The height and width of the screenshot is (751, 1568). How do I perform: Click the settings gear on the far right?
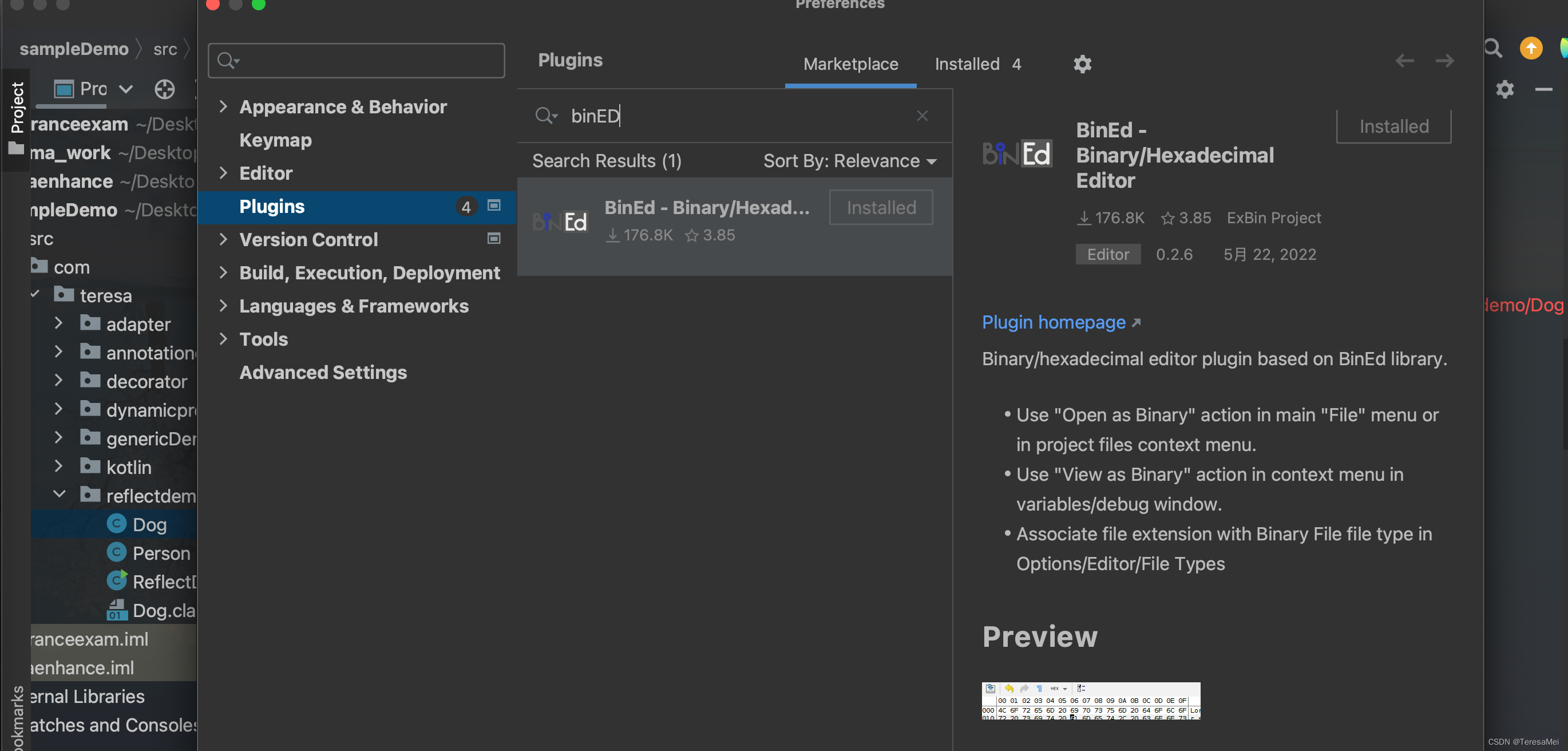coord(1504,89)
